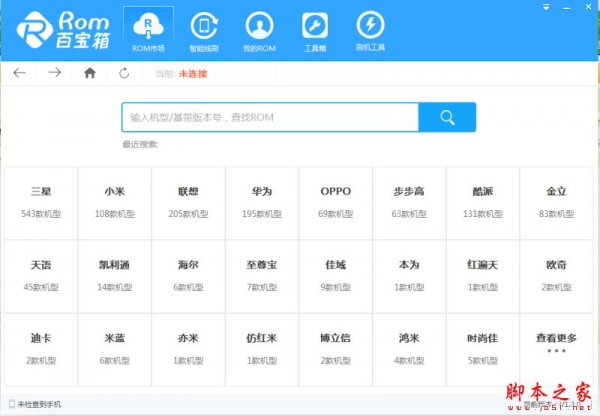This screenshot has height=416, width=600.
Task: Minimize the Rom百宝箱 window
Action: coord(567,8)
